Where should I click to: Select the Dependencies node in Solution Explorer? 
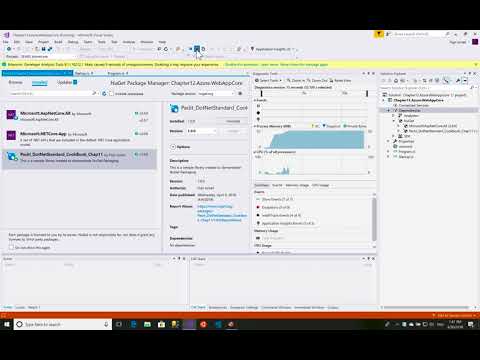pos(410,110)
